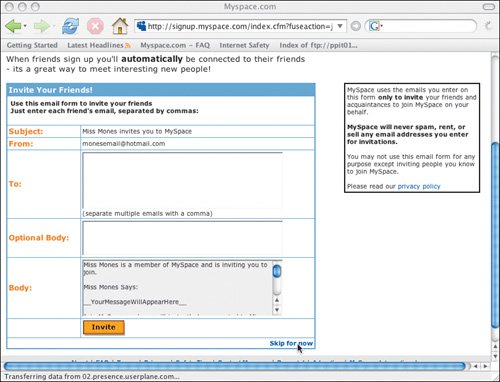Click the throbber activity icon
Image resolution: width=500 pixels, height=382 pixels.
click(x=489, y=26)
